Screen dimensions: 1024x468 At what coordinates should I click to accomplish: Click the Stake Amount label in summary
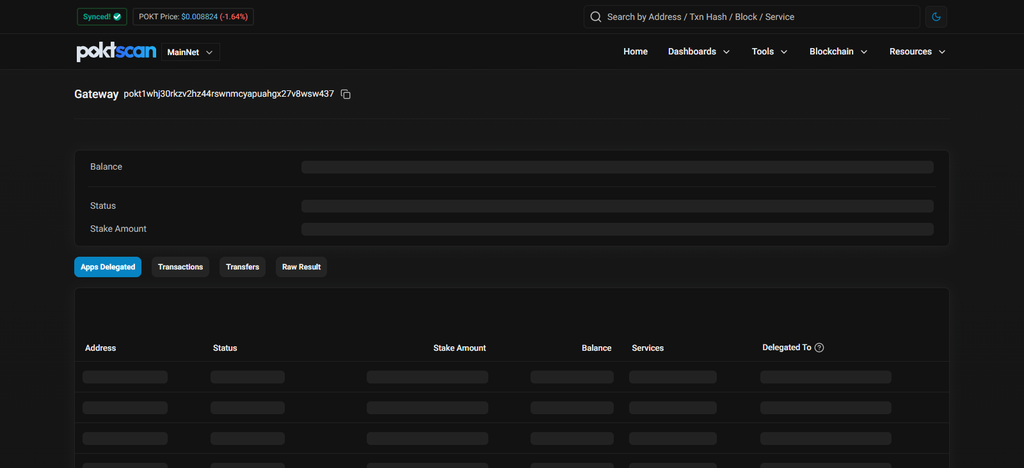118,229
